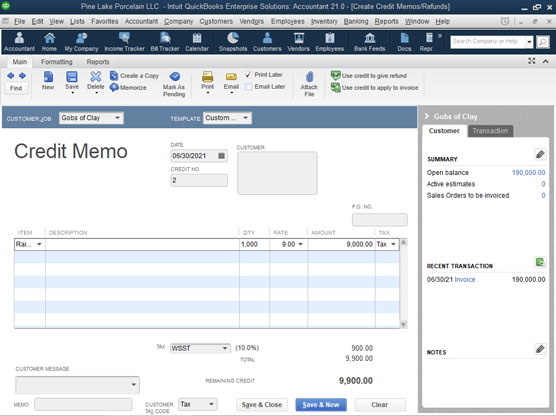Go to Home icon in toolbar
Image resolution: width=556 pixels, height=416 pixels.
[x=49, y=41]
